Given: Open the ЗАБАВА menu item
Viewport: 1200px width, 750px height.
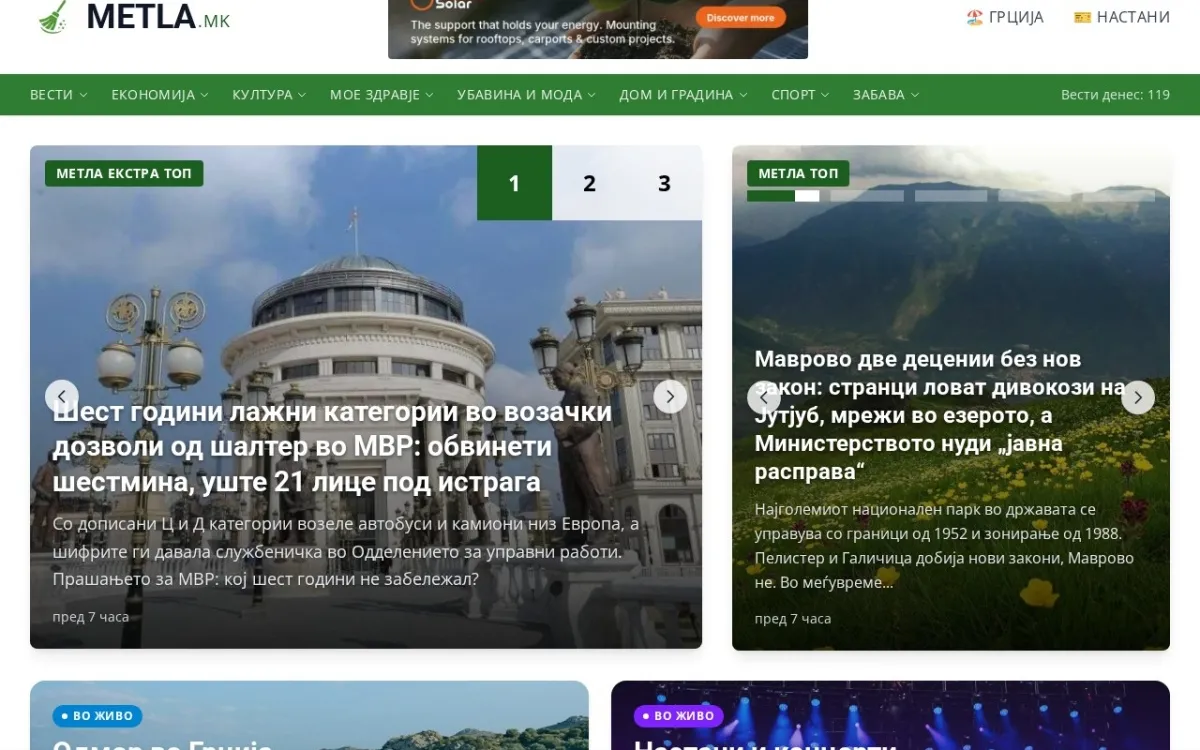Looking at the screenshot, I should point(886,95).
